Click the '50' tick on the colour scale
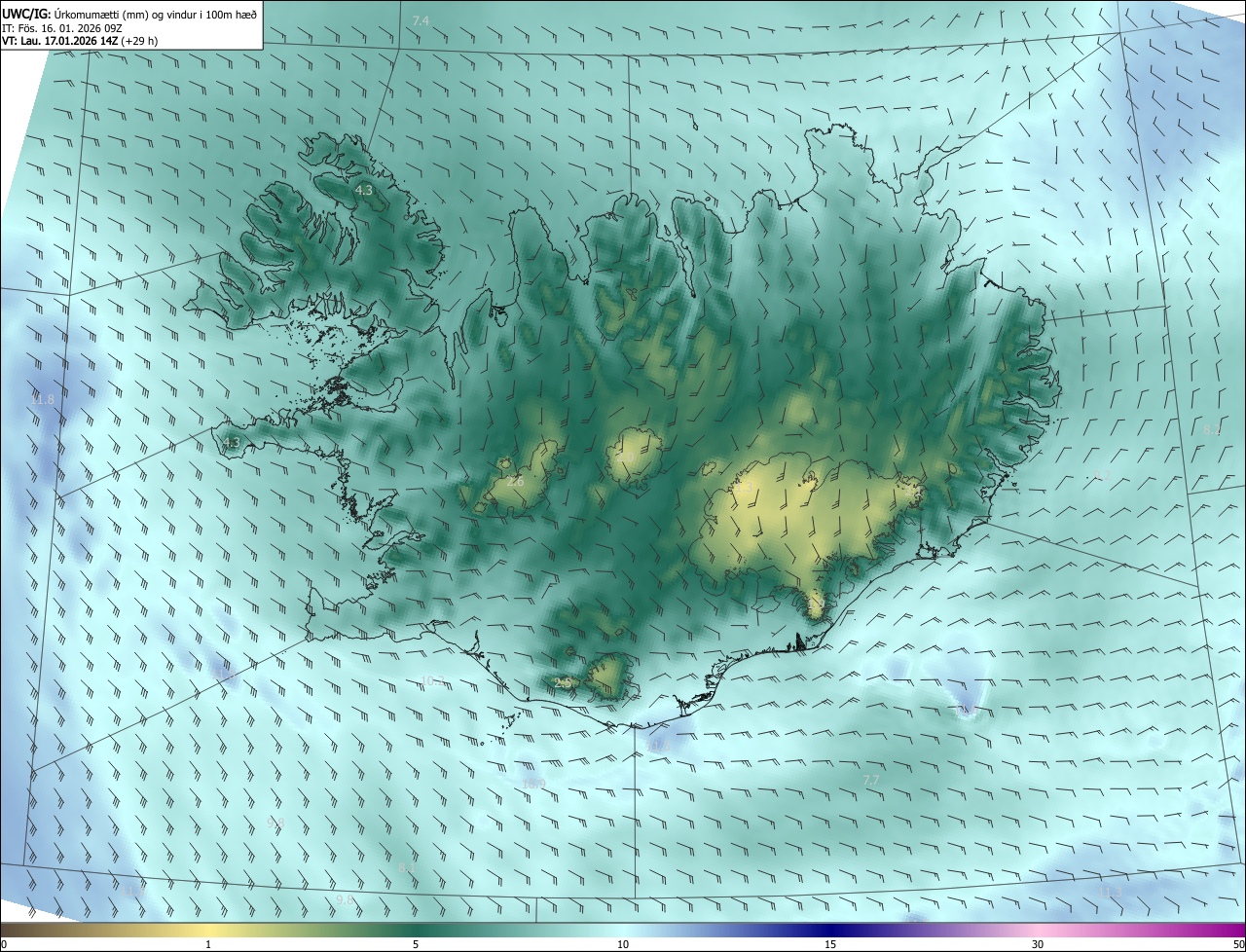 click(x=1238, y=944)
